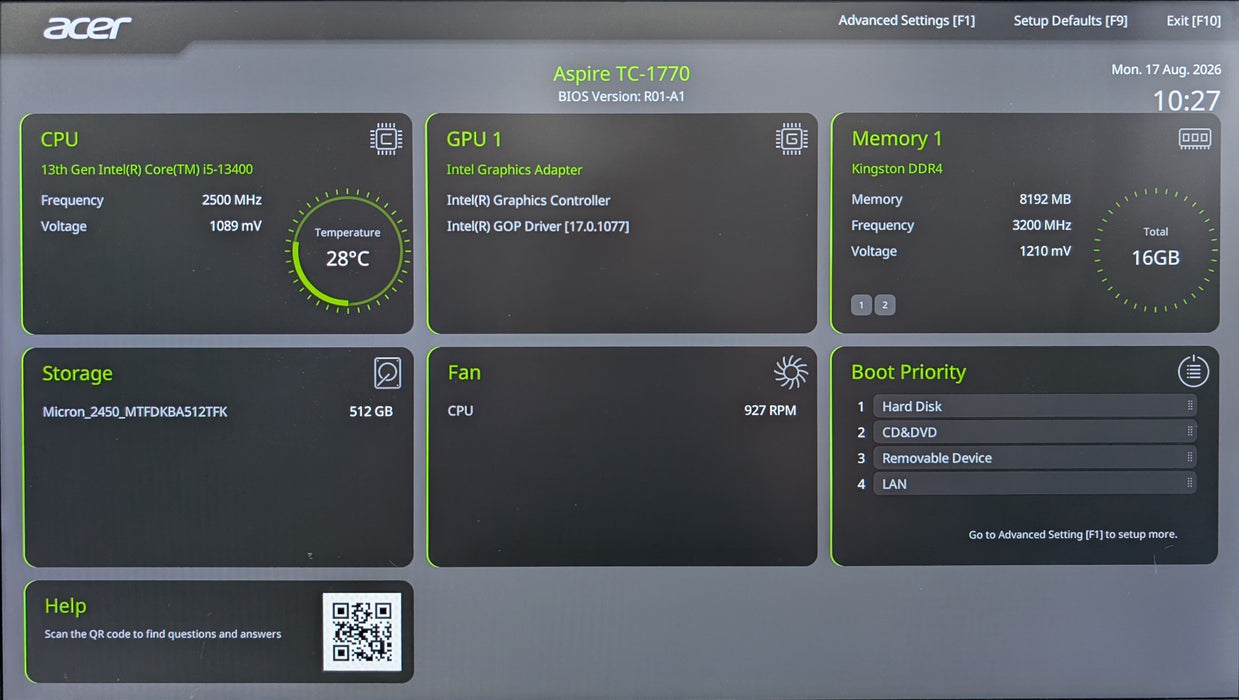Select memory slot 1 button
1239x700 pixels.
(x=861, y=305)
